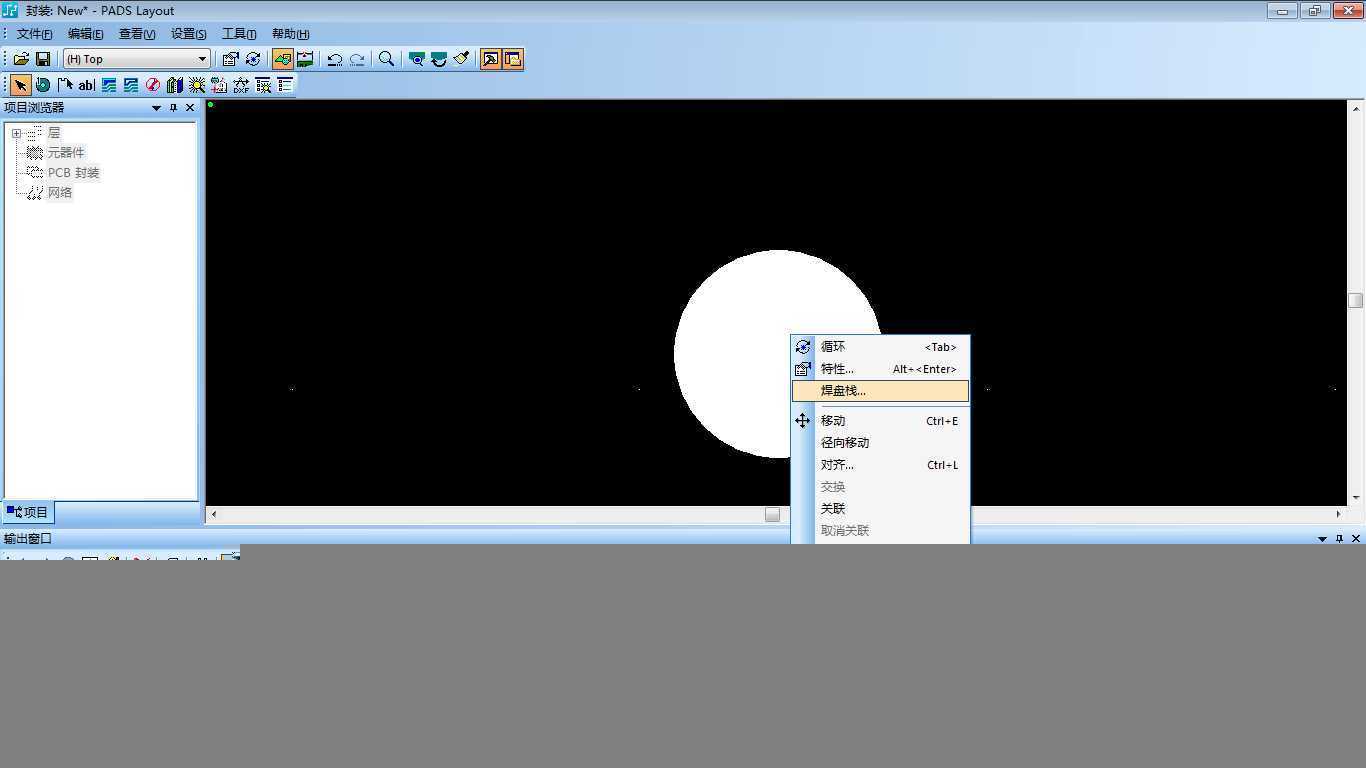Open the 输出窗口 panel options dropdown arrow

(1322, 539)
